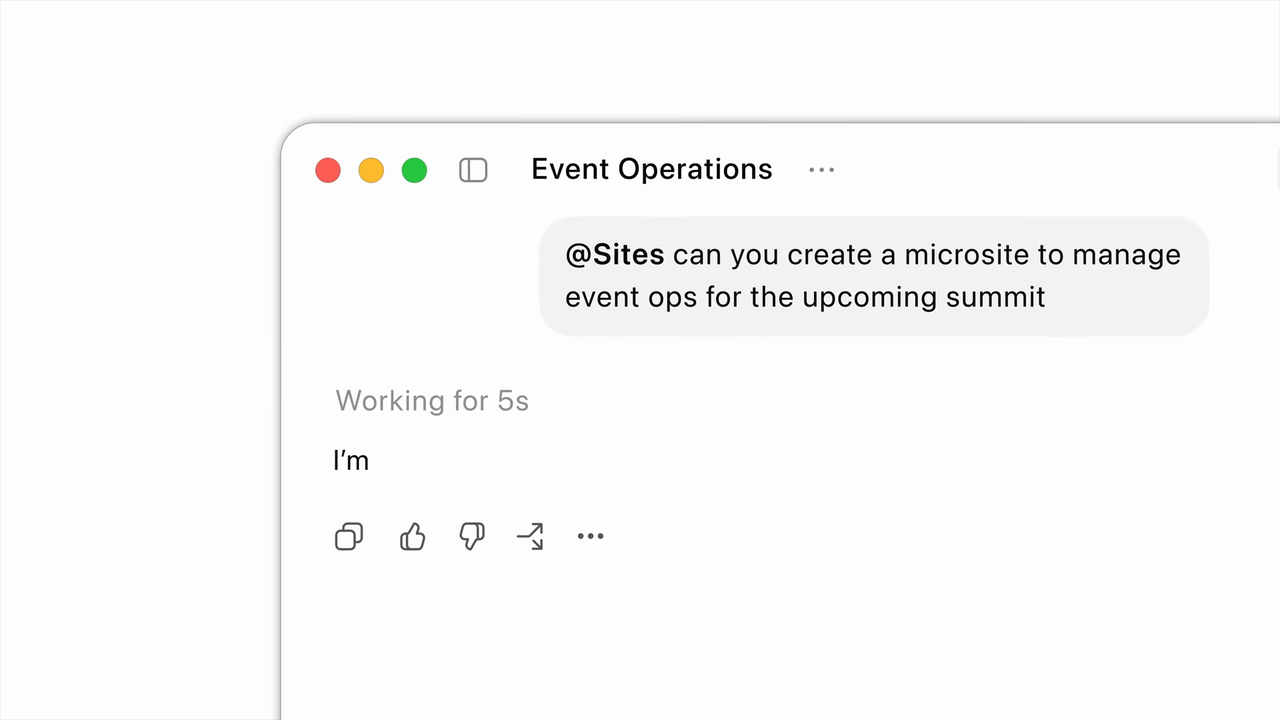Give the response a thumbs up
Image resolution: width=1280 pixels, height=720 pixels.
coord(412,537)
